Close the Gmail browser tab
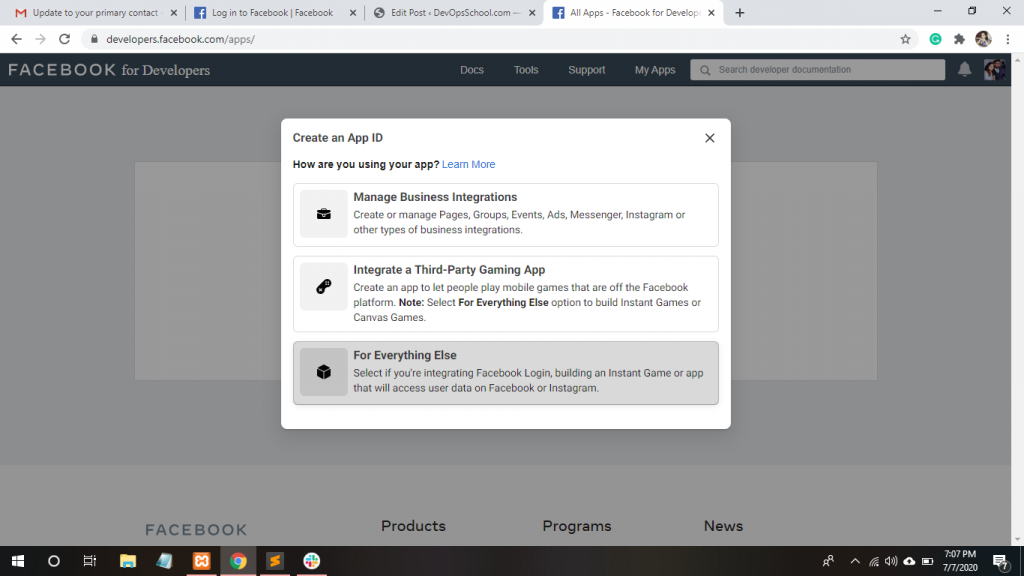The width and height of the screenshot is (1024, 576). pyautogui.click(x=174, y=13)
